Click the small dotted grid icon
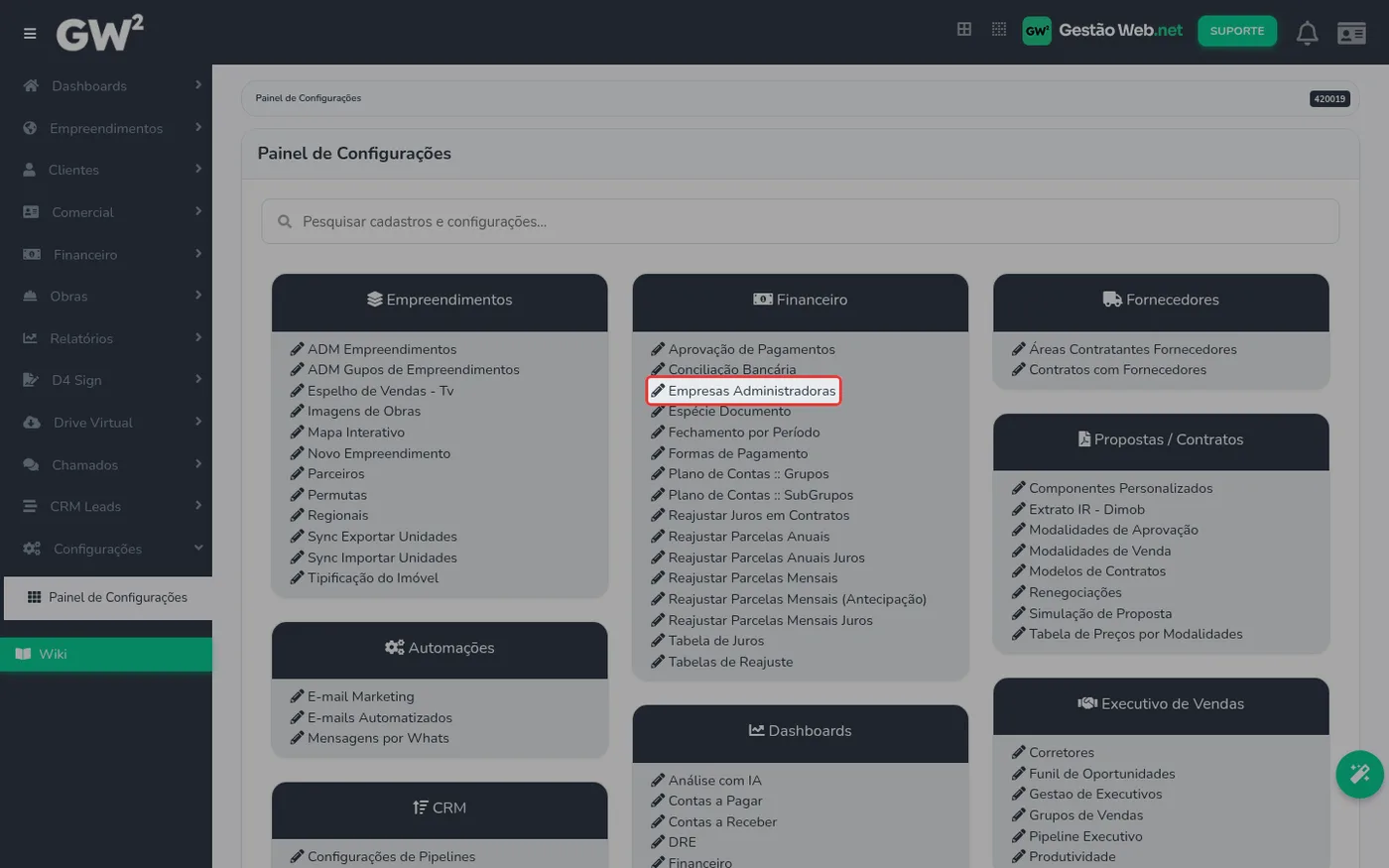 click(x=999, y=30)
